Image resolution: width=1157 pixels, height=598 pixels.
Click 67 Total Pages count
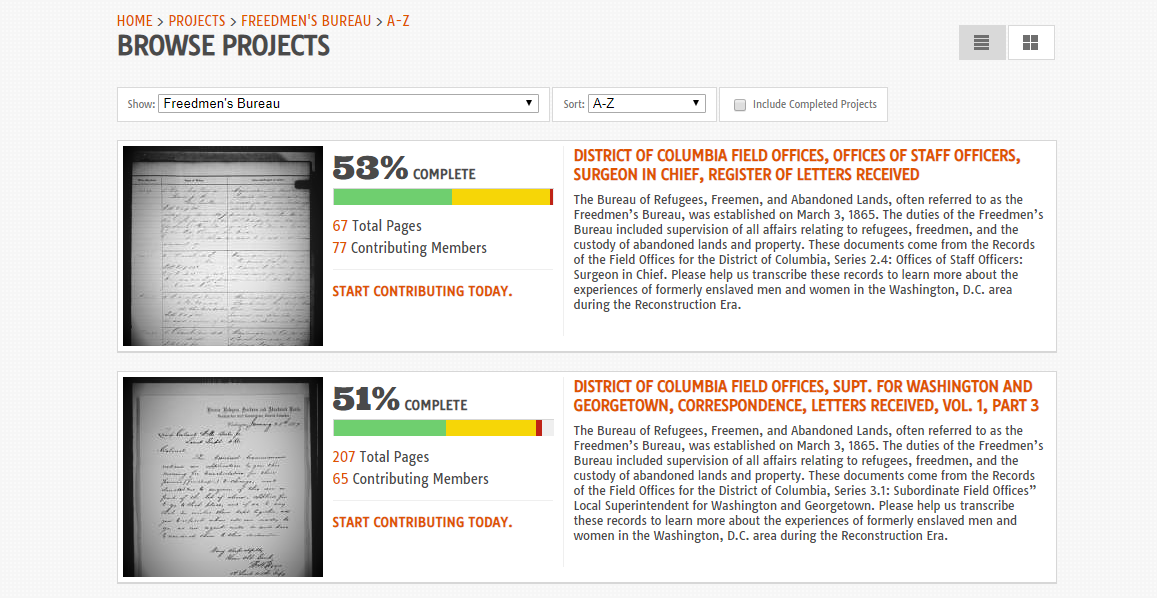click(x=377, y=226)
